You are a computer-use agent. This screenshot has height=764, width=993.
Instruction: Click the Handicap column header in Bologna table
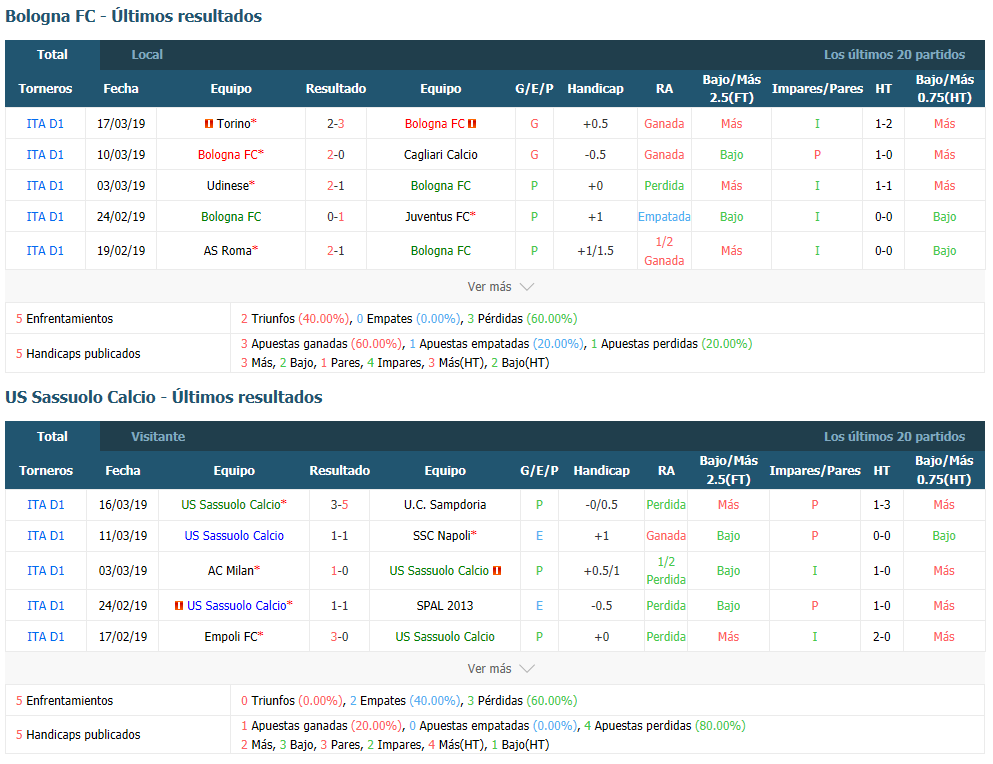(x=595, y=89)
